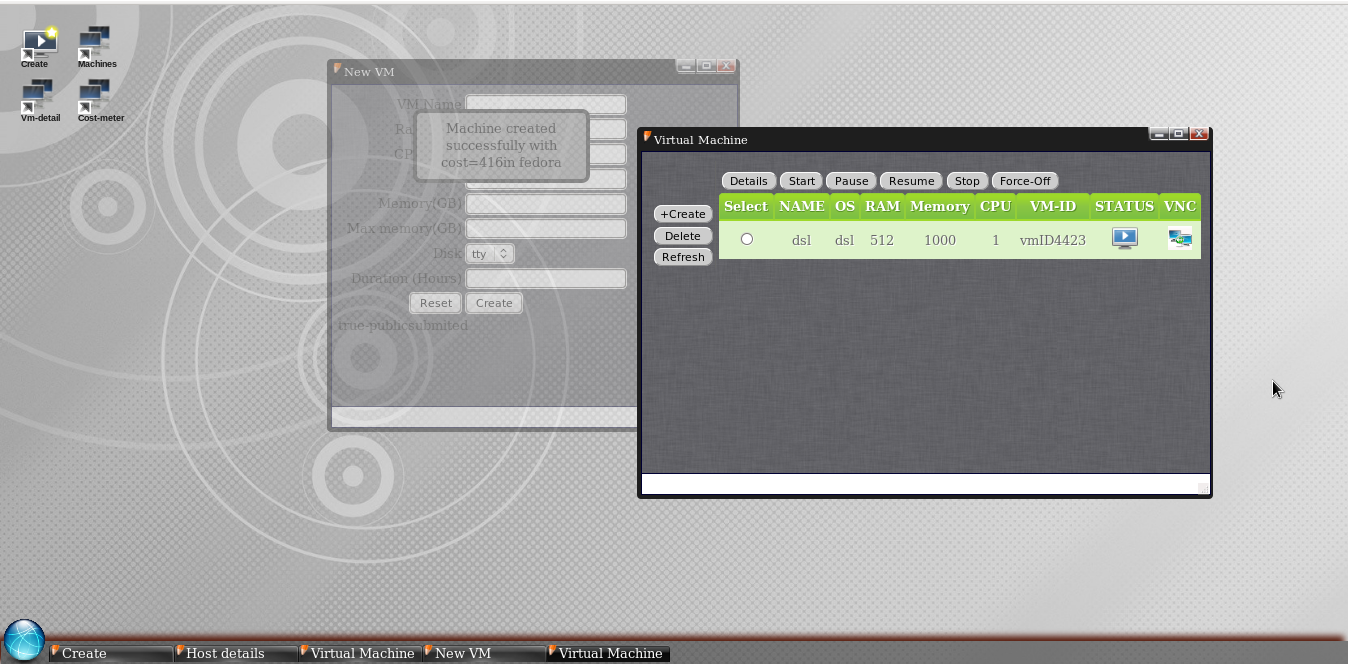Viewport: 1348px width, 664px height.
Task: Start the selected virtual machine
Action: pos(800,180)
